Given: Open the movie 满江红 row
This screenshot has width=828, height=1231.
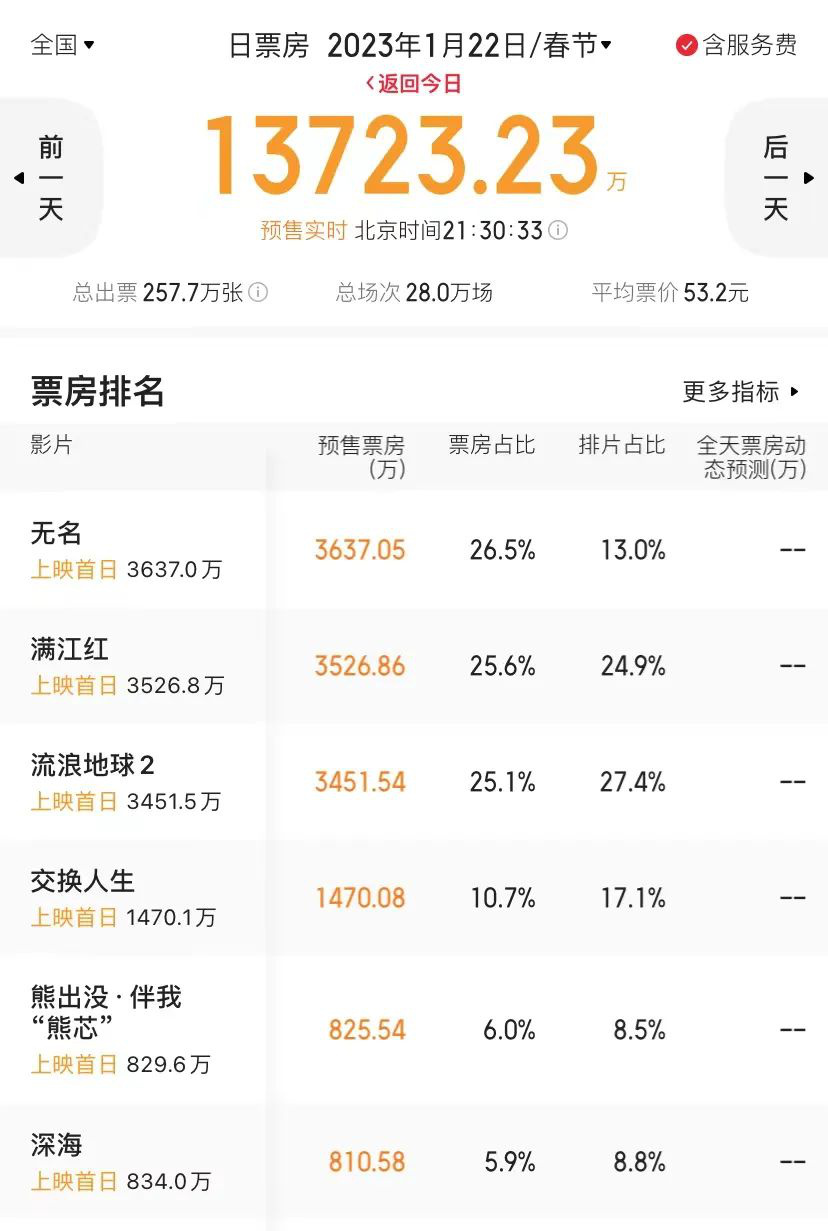Looking at the screenshot, I should click(414, 666).
